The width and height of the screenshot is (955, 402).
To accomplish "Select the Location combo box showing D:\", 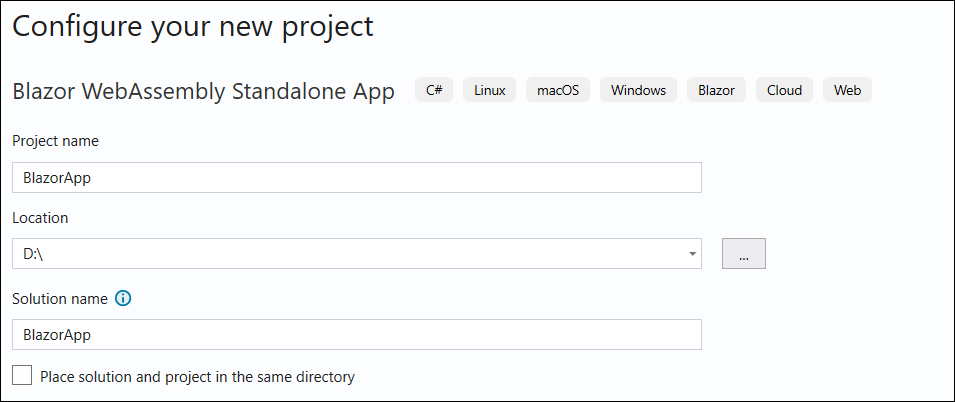I will click(357, 253).
